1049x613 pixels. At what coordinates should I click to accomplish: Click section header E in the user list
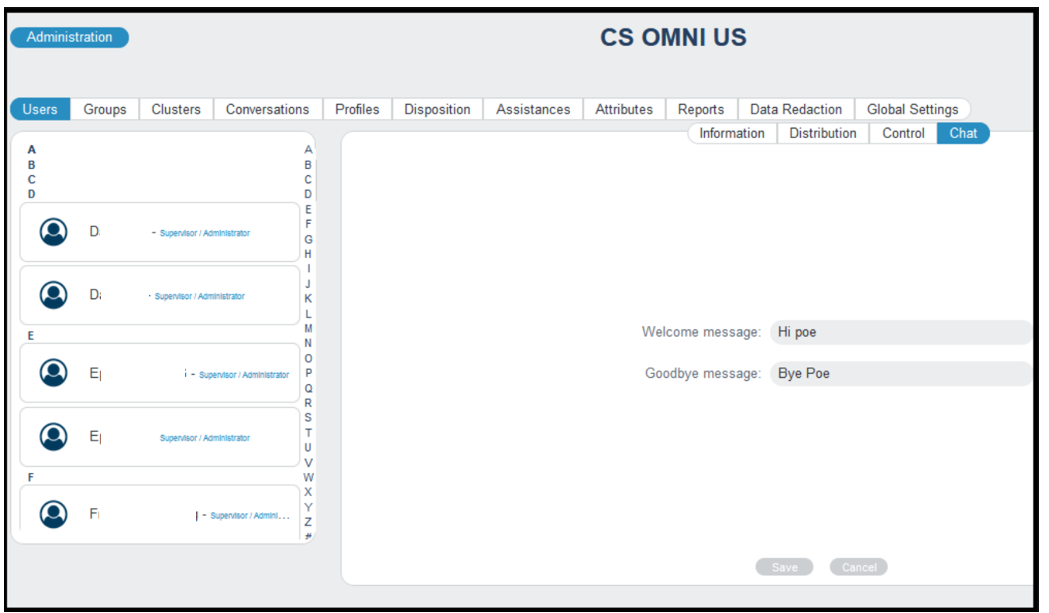tap(31, 336)
